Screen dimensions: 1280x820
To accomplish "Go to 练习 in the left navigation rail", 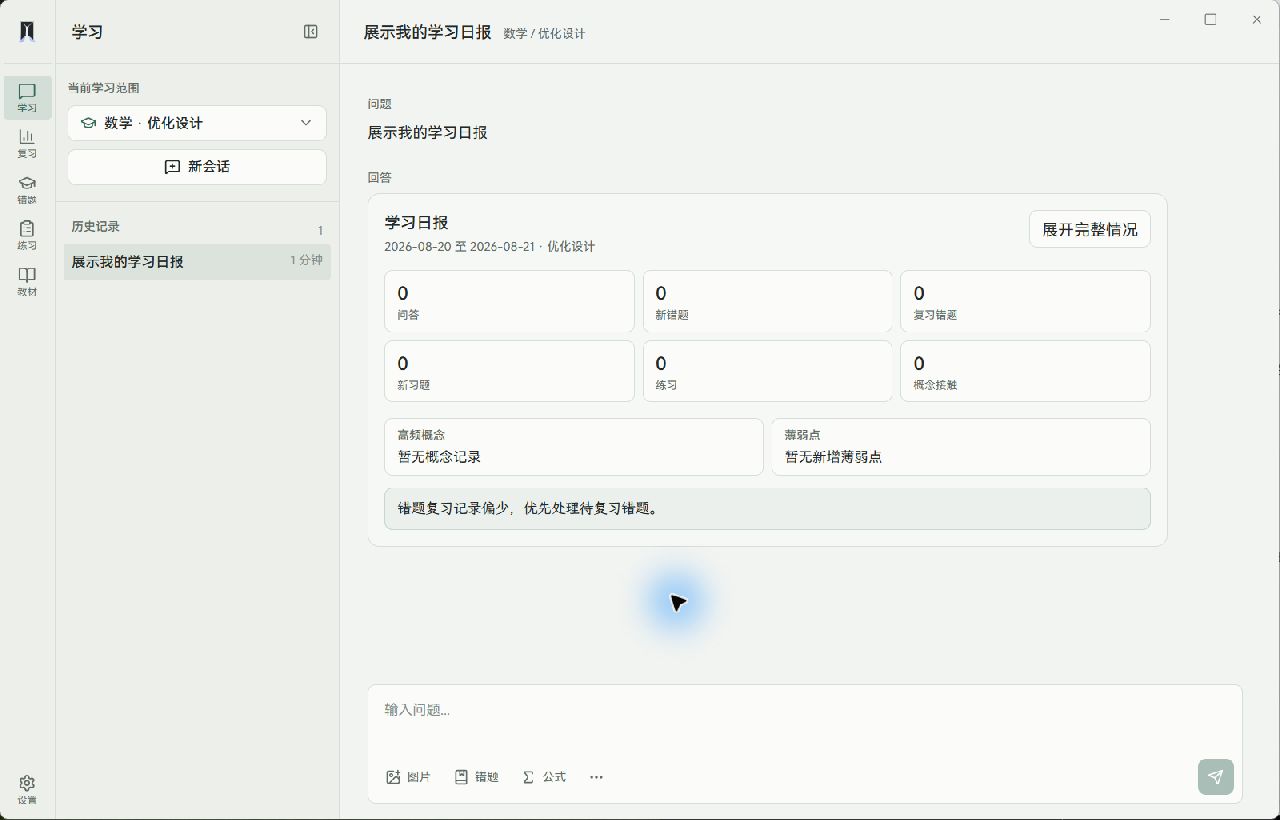I will (27, 236).
